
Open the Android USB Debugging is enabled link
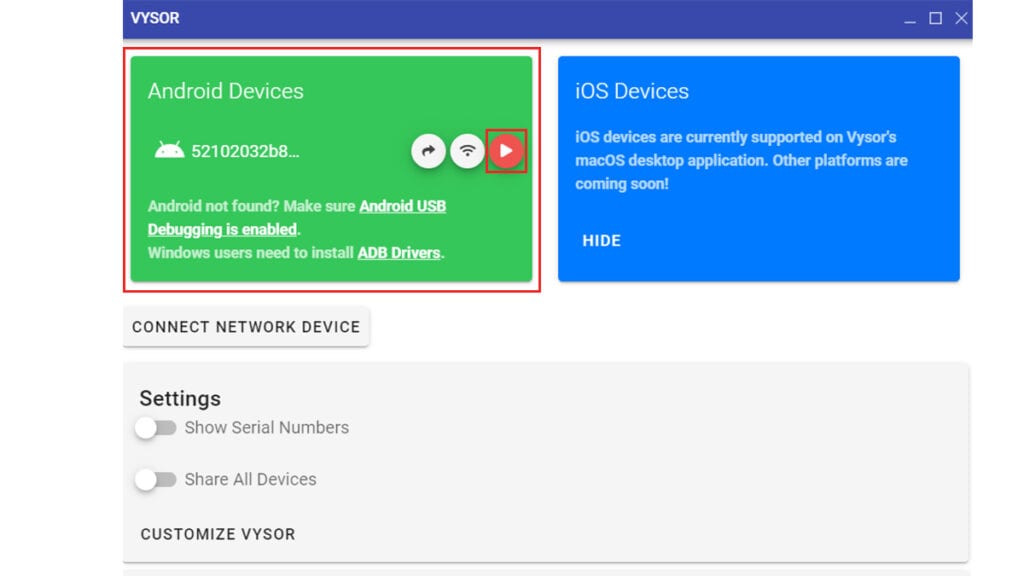296,217
